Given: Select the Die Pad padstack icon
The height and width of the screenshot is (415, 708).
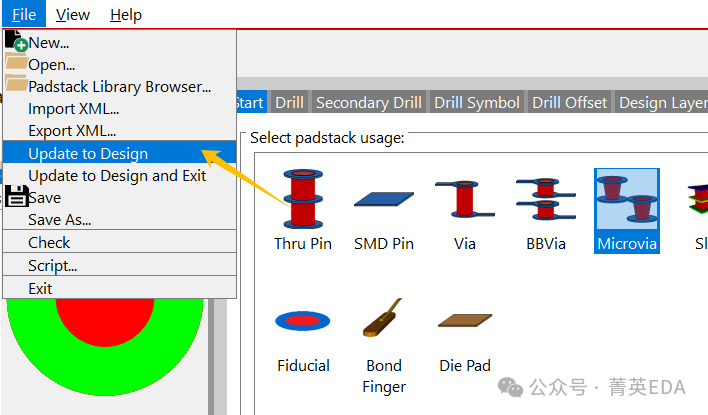Looking at the screenshot, I should click(x=465, y=320).
